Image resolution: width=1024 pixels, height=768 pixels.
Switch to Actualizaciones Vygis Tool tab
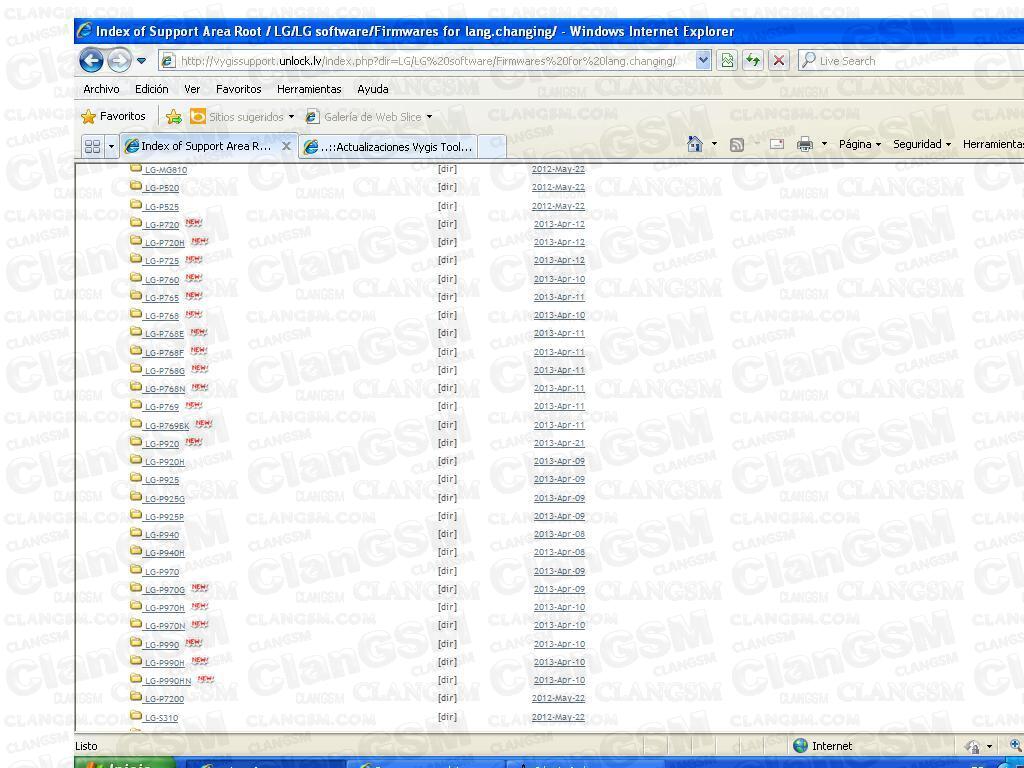click(389, 147)
